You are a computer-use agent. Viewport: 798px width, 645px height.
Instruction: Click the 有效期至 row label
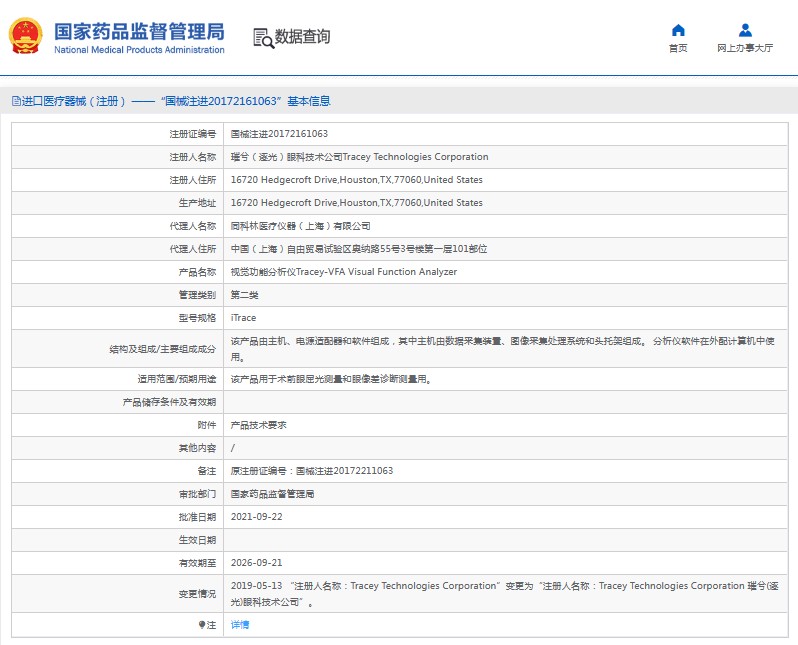click(x=197, y=563)
